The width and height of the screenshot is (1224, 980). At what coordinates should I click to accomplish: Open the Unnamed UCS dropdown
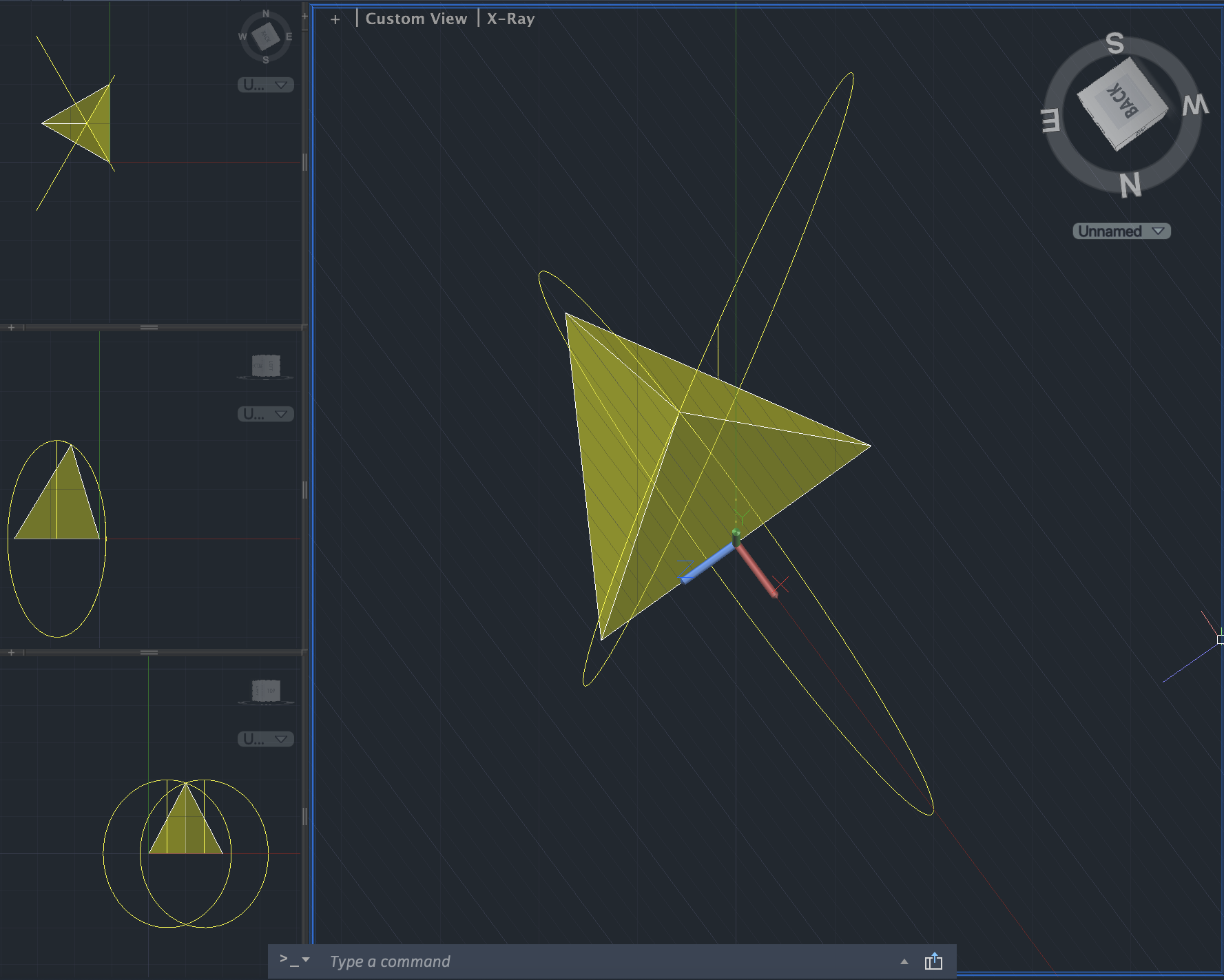(1121, 231)
